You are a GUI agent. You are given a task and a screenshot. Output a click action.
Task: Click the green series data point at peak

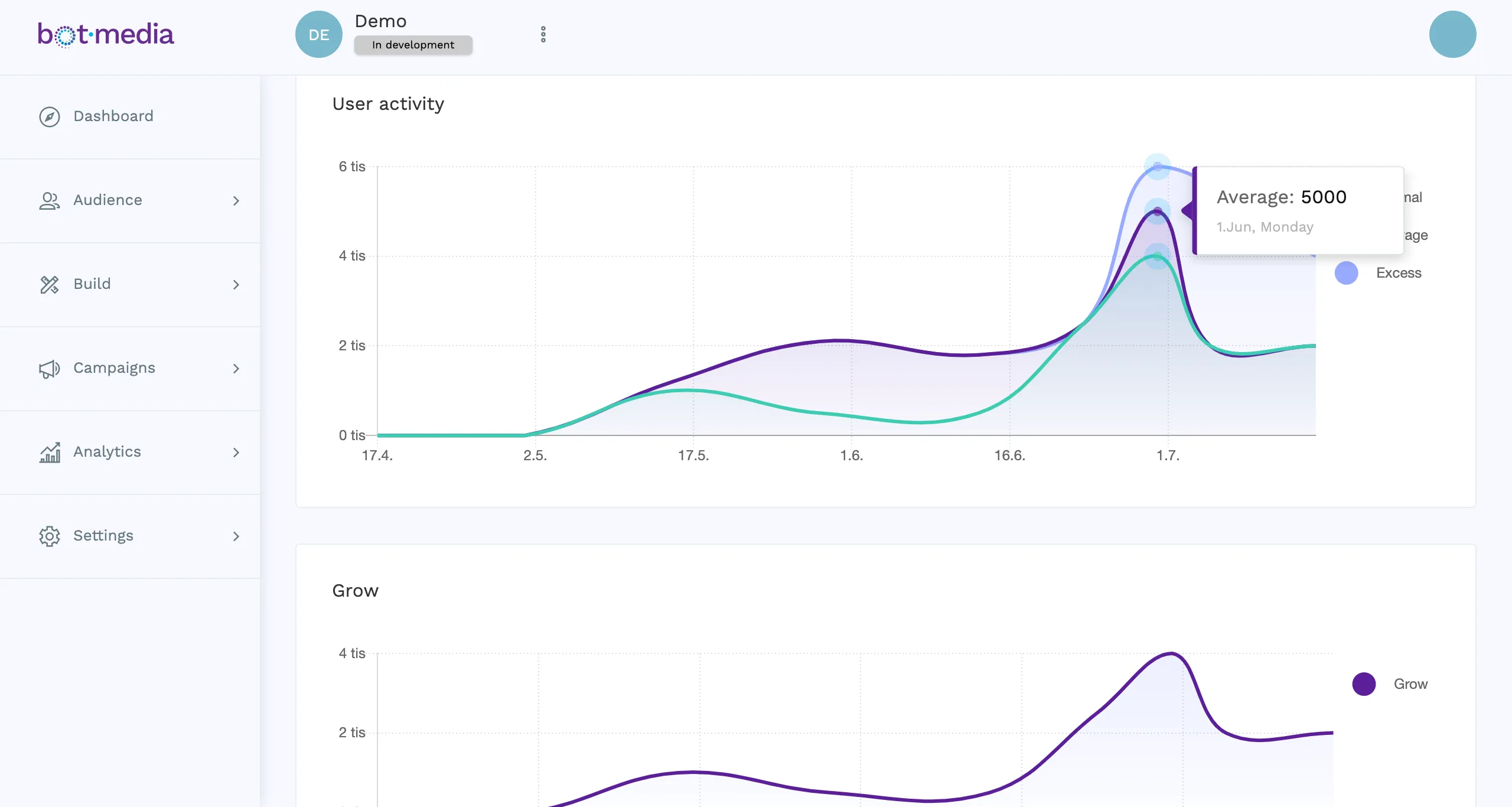coord(1158,256)
